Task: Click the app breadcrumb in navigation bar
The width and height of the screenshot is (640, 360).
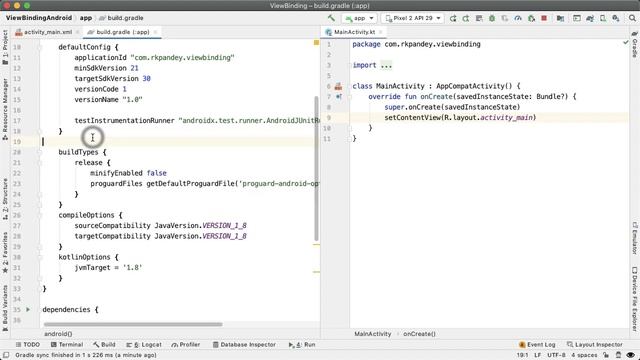Action: 86,18
